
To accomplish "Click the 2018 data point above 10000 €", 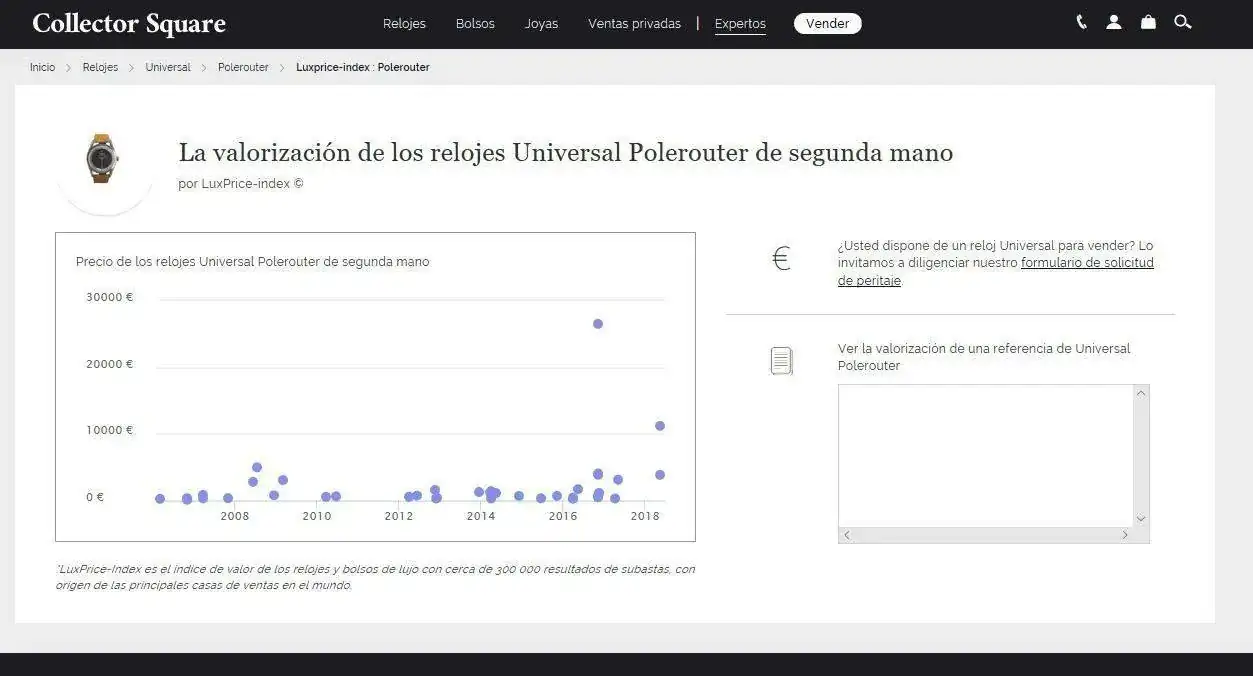I will click(x=660, y=426).
